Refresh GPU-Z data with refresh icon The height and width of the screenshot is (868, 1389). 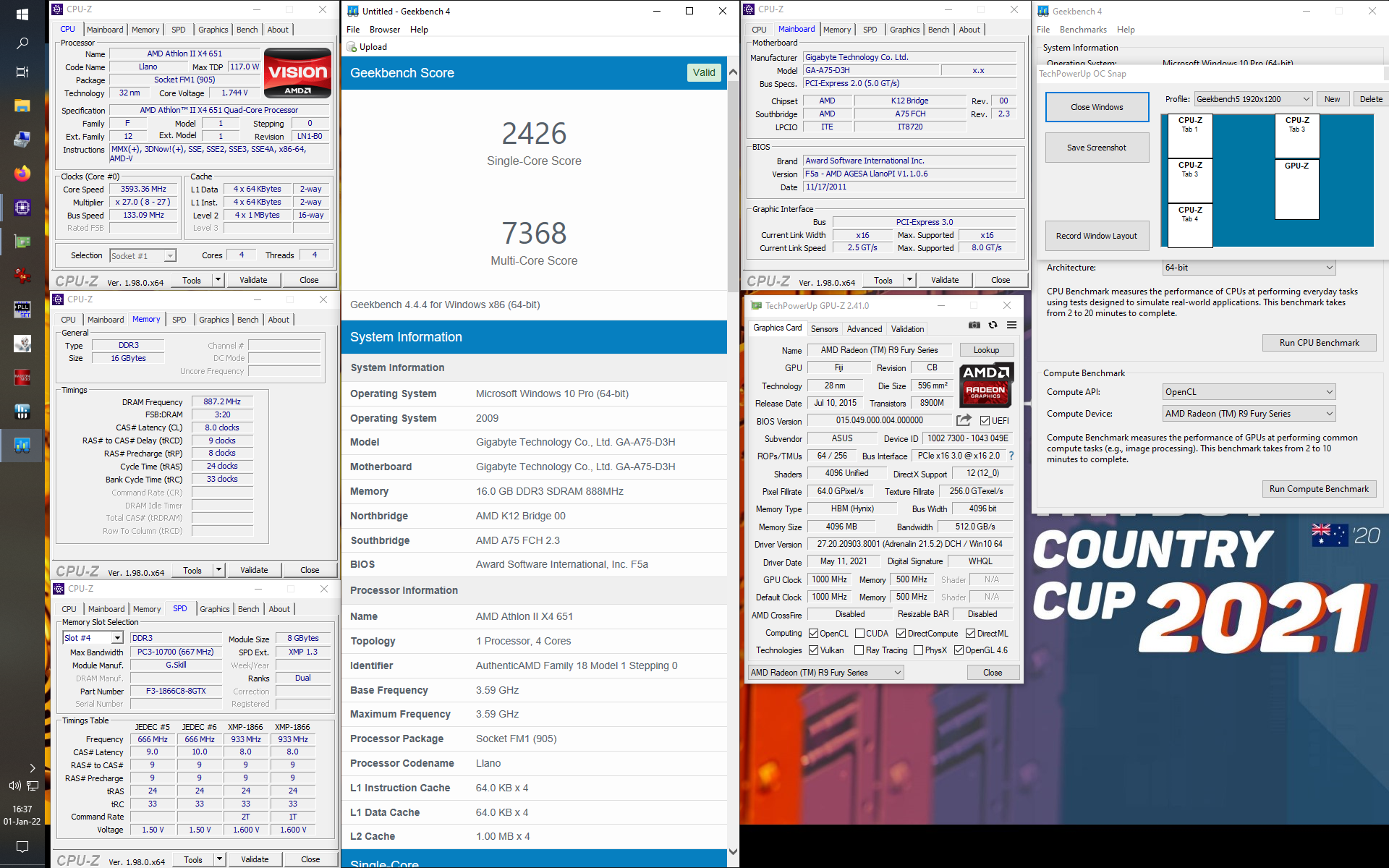click(993, 325)
